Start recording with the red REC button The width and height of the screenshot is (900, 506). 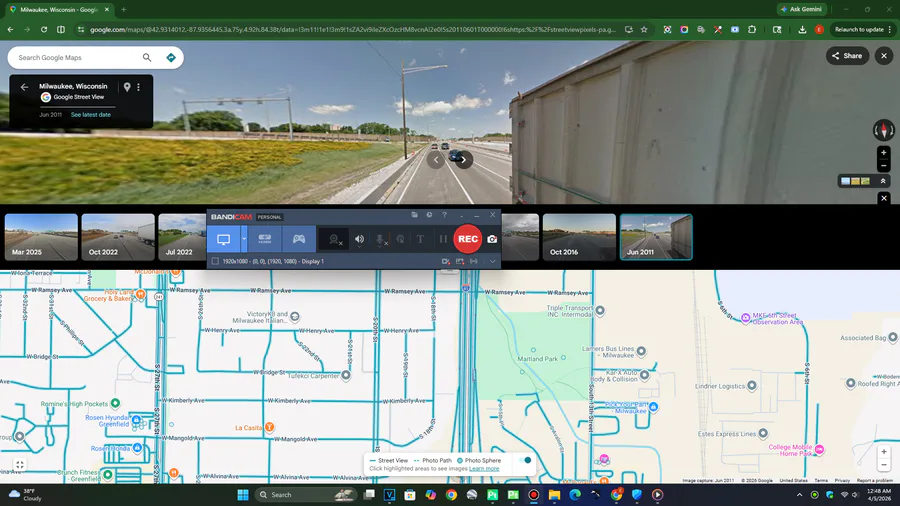click(x=468, y=239)
